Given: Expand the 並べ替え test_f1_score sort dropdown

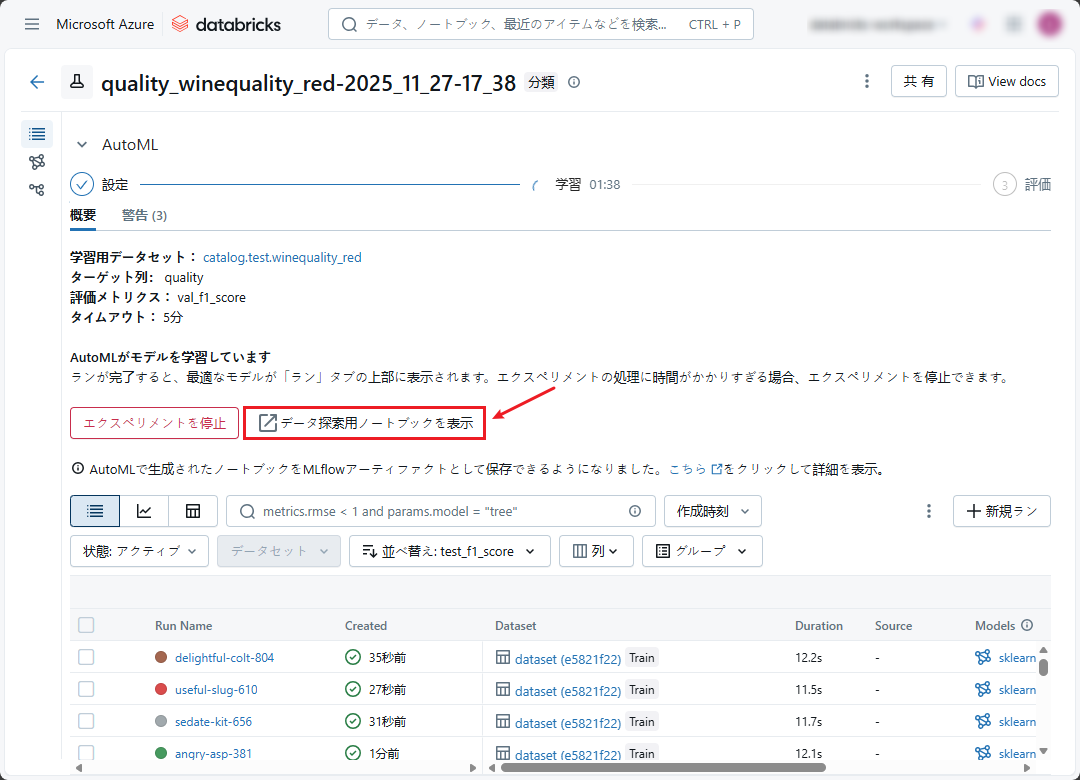Looking at the screenshot, I should [x=449, y=551].
